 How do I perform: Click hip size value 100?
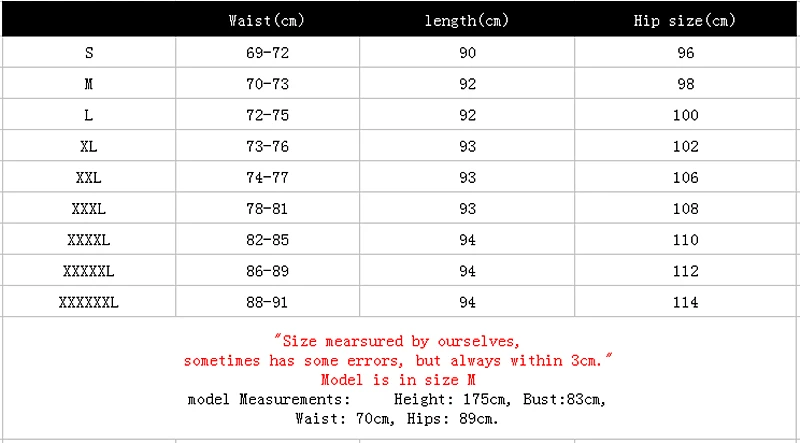pos(686,115)
